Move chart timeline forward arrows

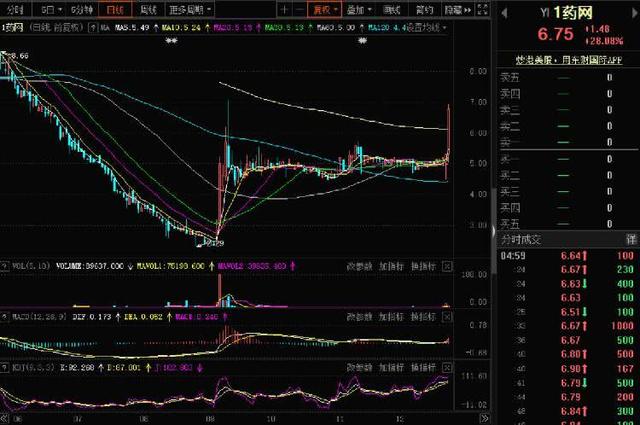[484, 418]
